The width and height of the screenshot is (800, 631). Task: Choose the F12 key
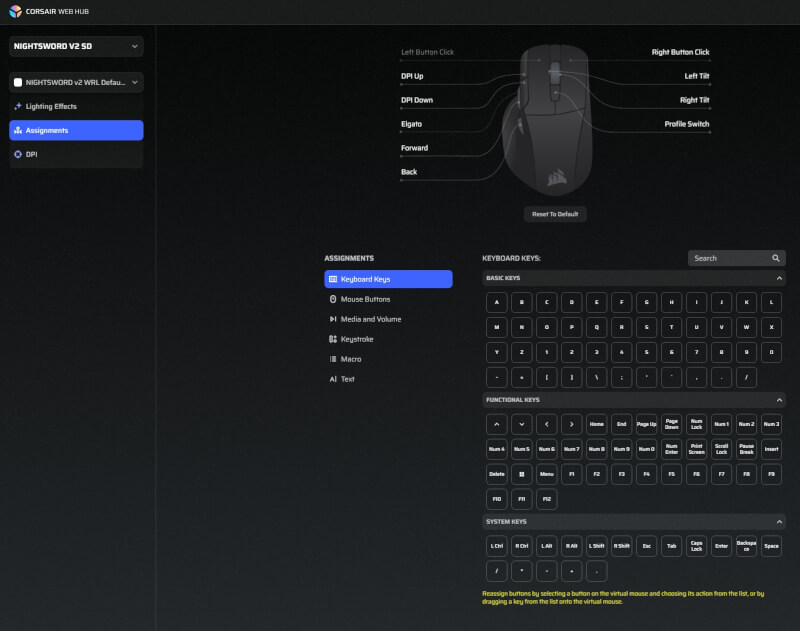(x=546, y=499)
